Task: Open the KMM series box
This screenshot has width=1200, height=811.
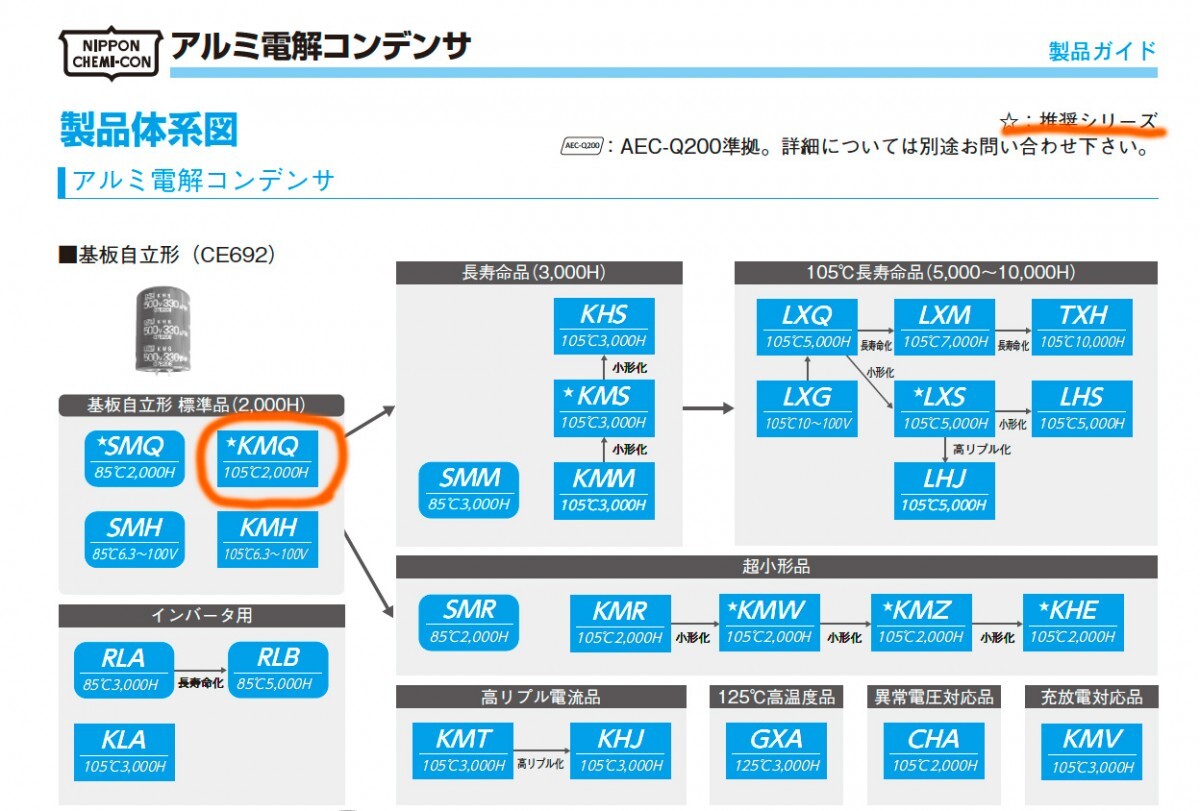Action: pos(604,490)
